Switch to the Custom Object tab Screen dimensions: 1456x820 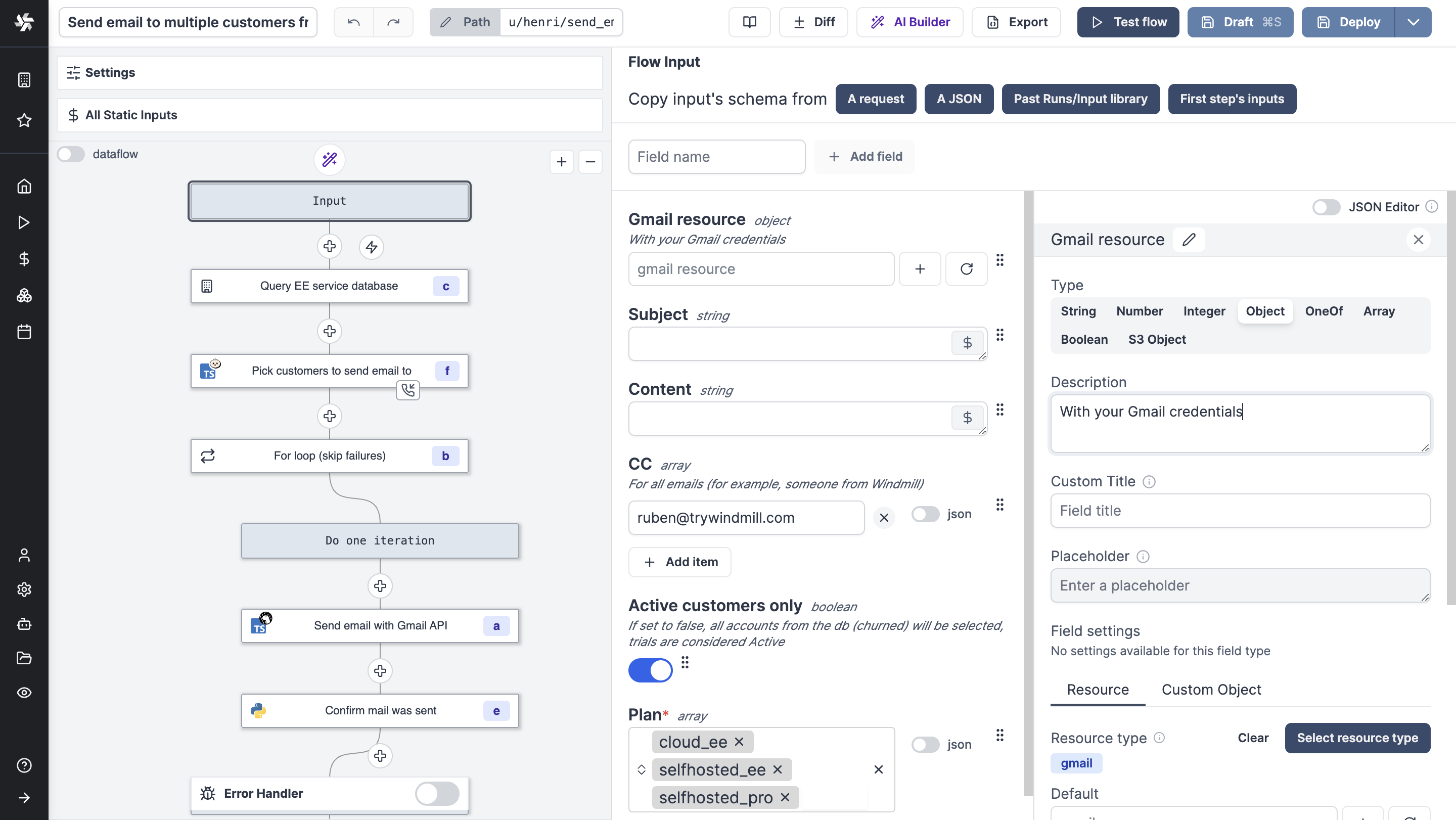click(x=1211, y=690)
